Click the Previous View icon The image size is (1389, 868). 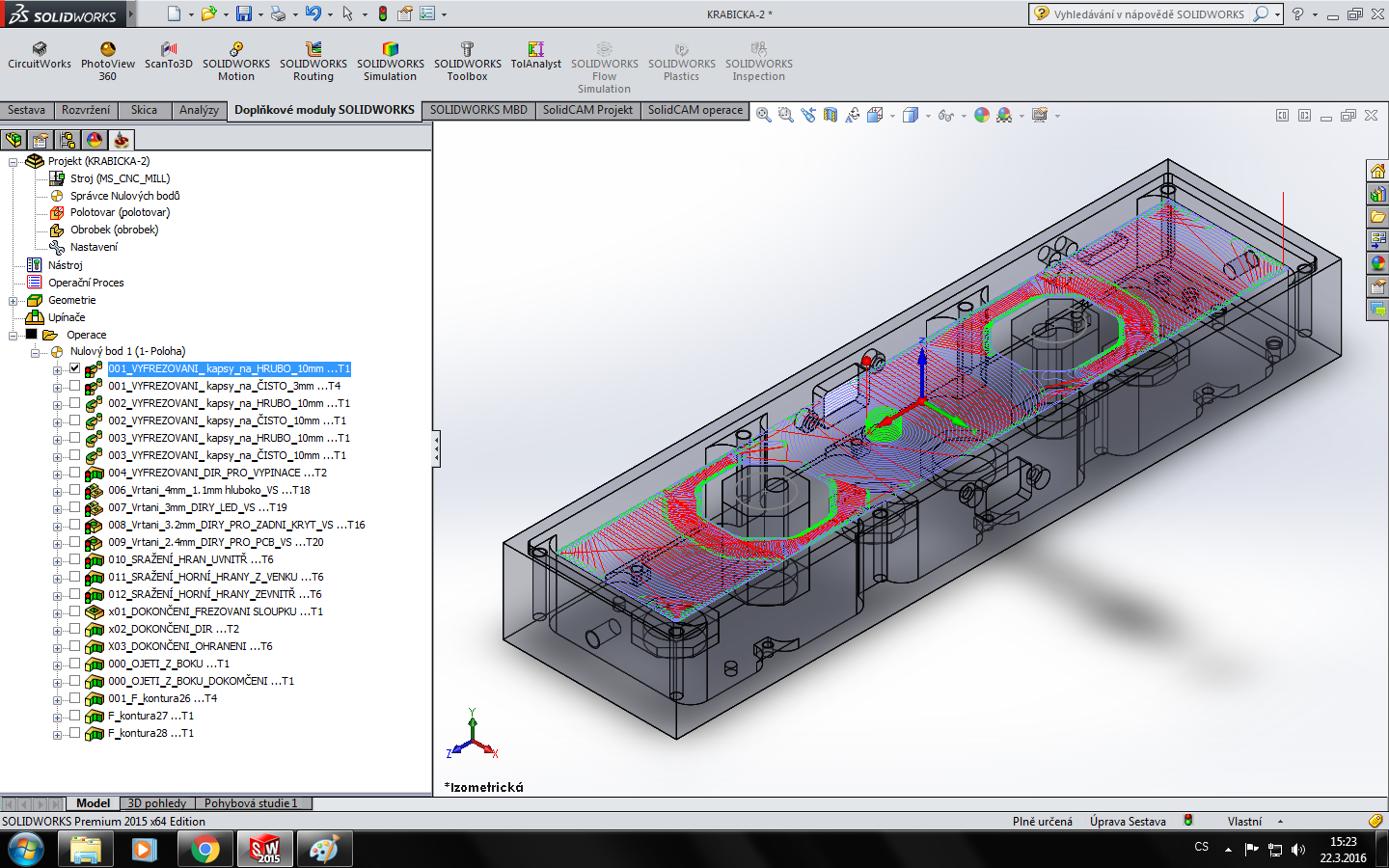808,115
